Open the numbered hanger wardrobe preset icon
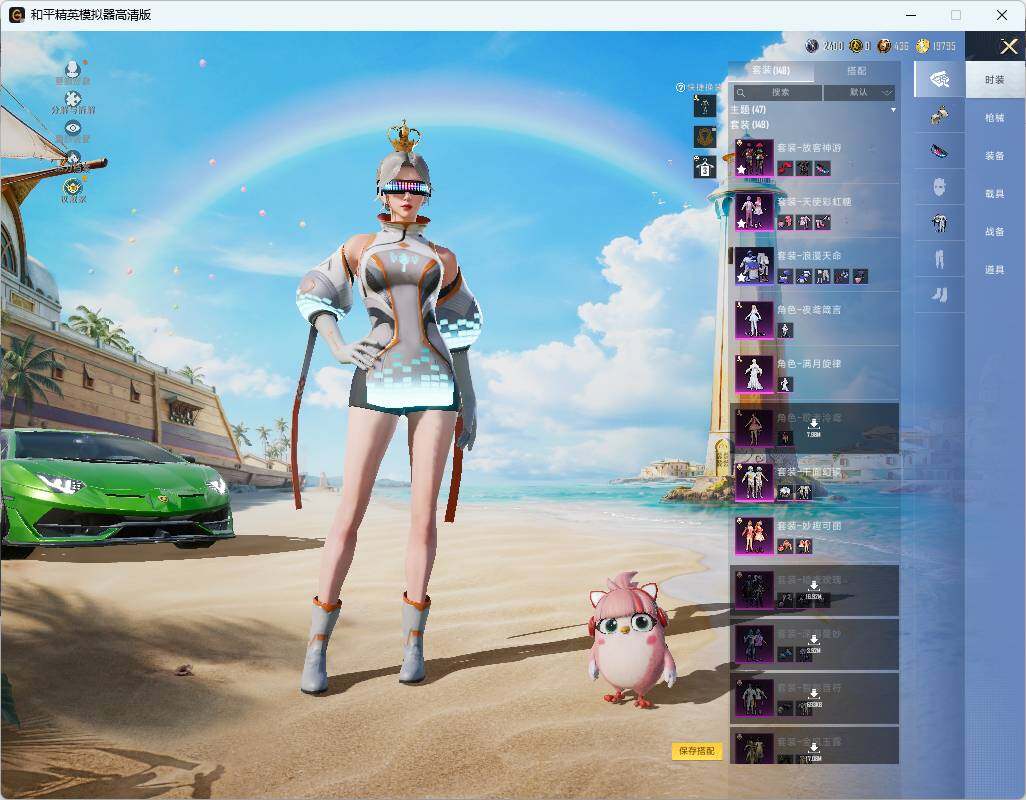 (x=704, y=167)
